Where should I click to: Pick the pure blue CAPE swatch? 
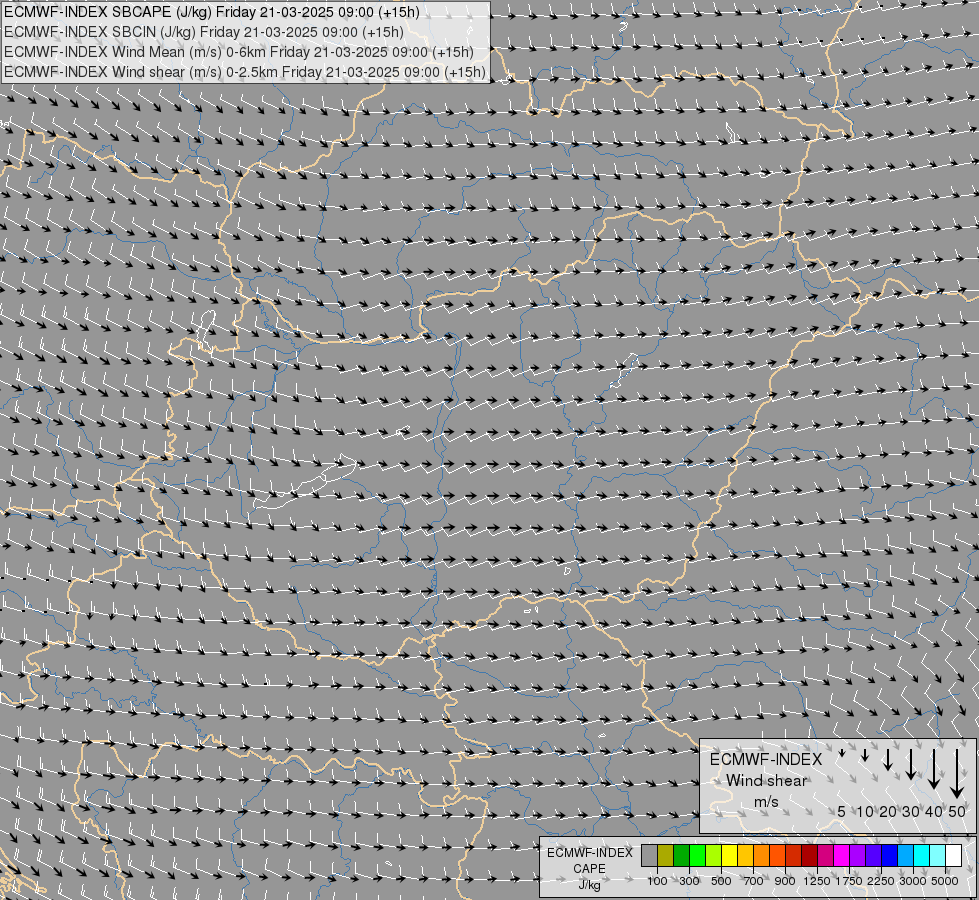pyautogui.click(x=890, y=856)
